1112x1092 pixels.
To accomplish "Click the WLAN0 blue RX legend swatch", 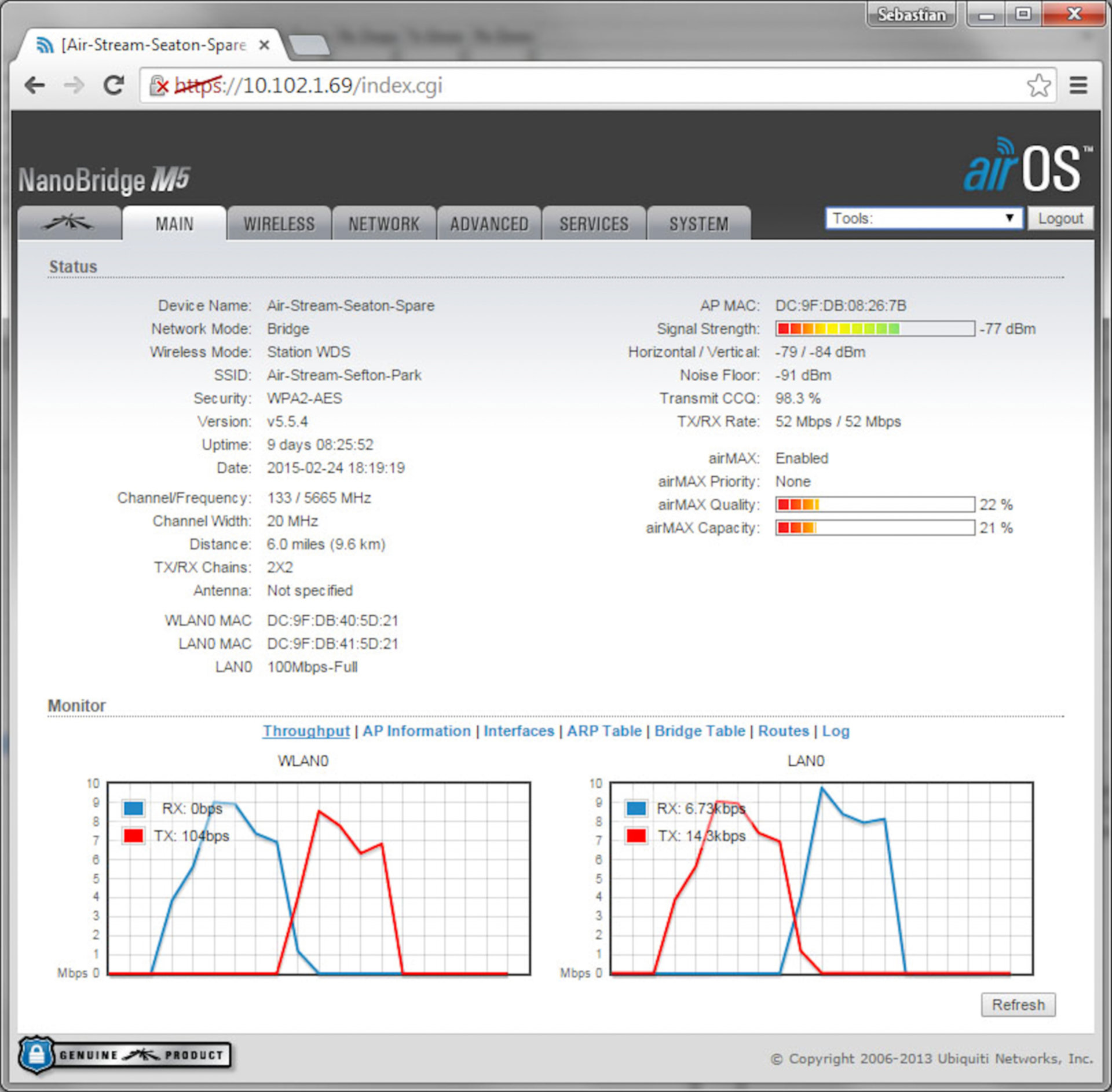I will coord(134,808).
